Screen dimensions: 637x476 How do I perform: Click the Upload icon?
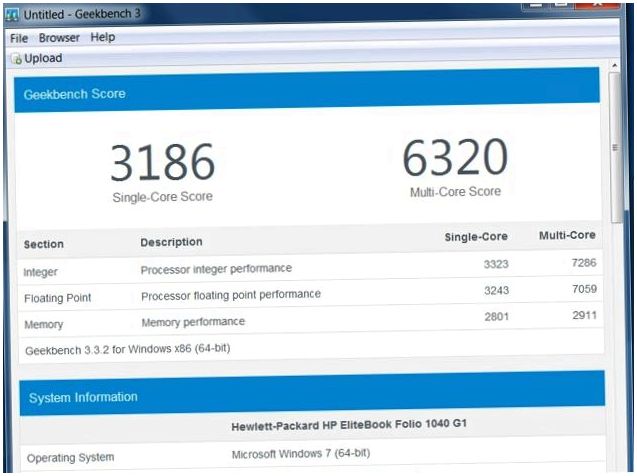(x=17, y=59)
